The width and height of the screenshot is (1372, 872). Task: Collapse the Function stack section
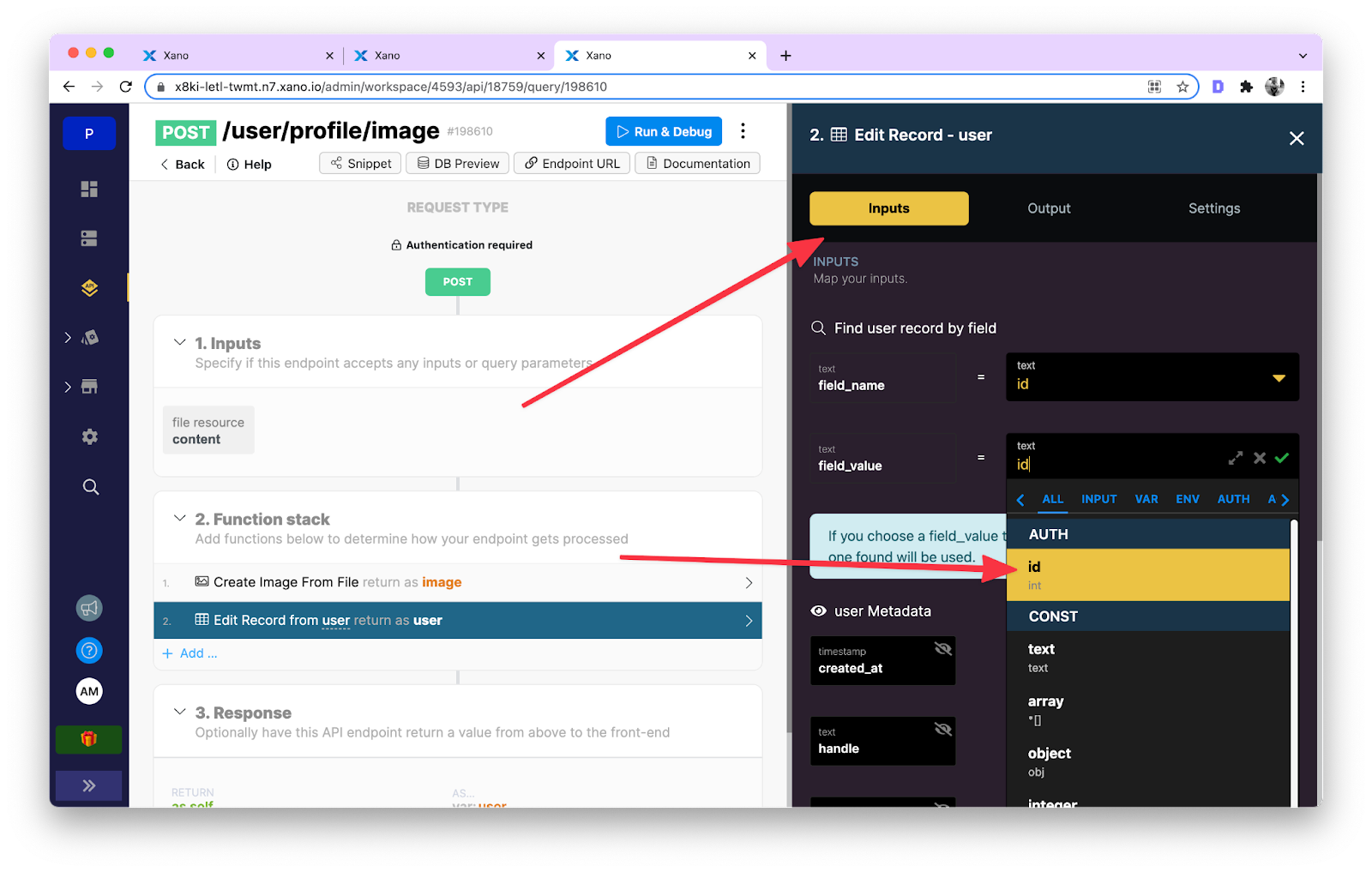click(180, 518)
